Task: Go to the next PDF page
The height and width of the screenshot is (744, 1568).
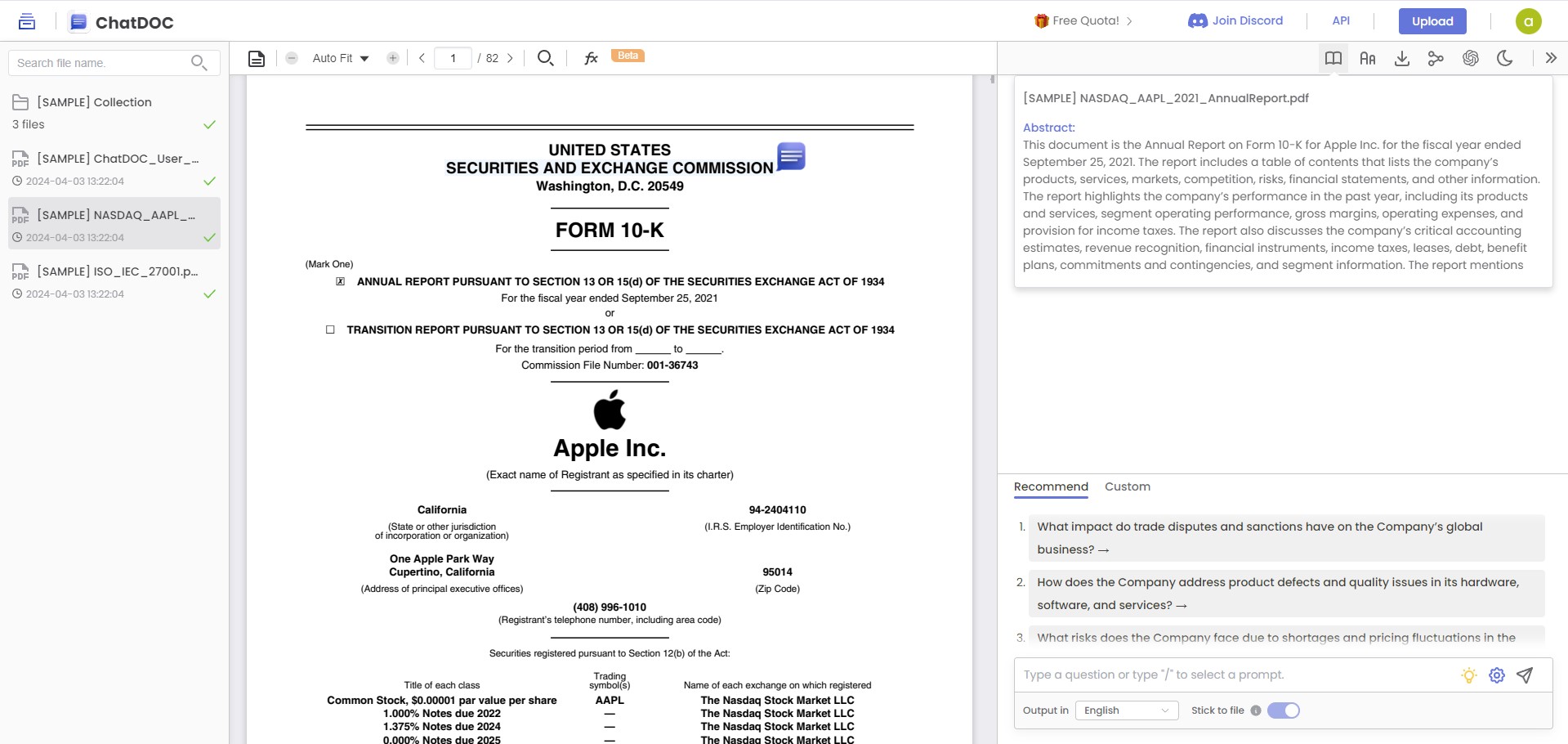Action: (510, 58)
